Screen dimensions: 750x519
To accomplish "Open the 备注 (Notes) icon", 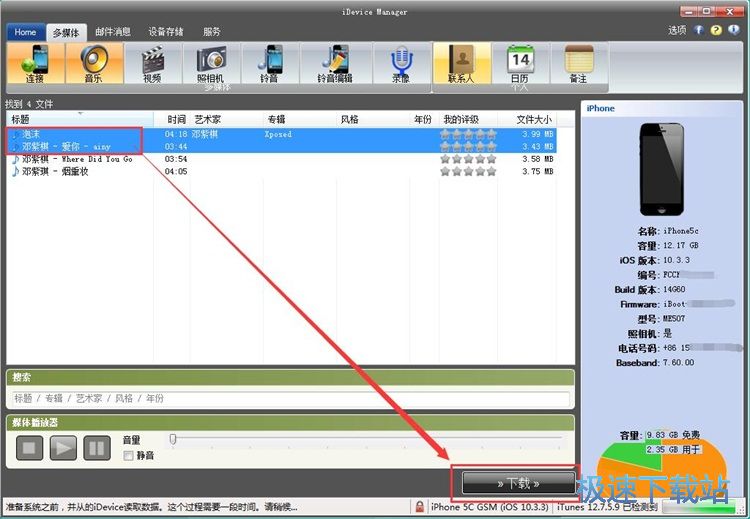I will 577,63.
